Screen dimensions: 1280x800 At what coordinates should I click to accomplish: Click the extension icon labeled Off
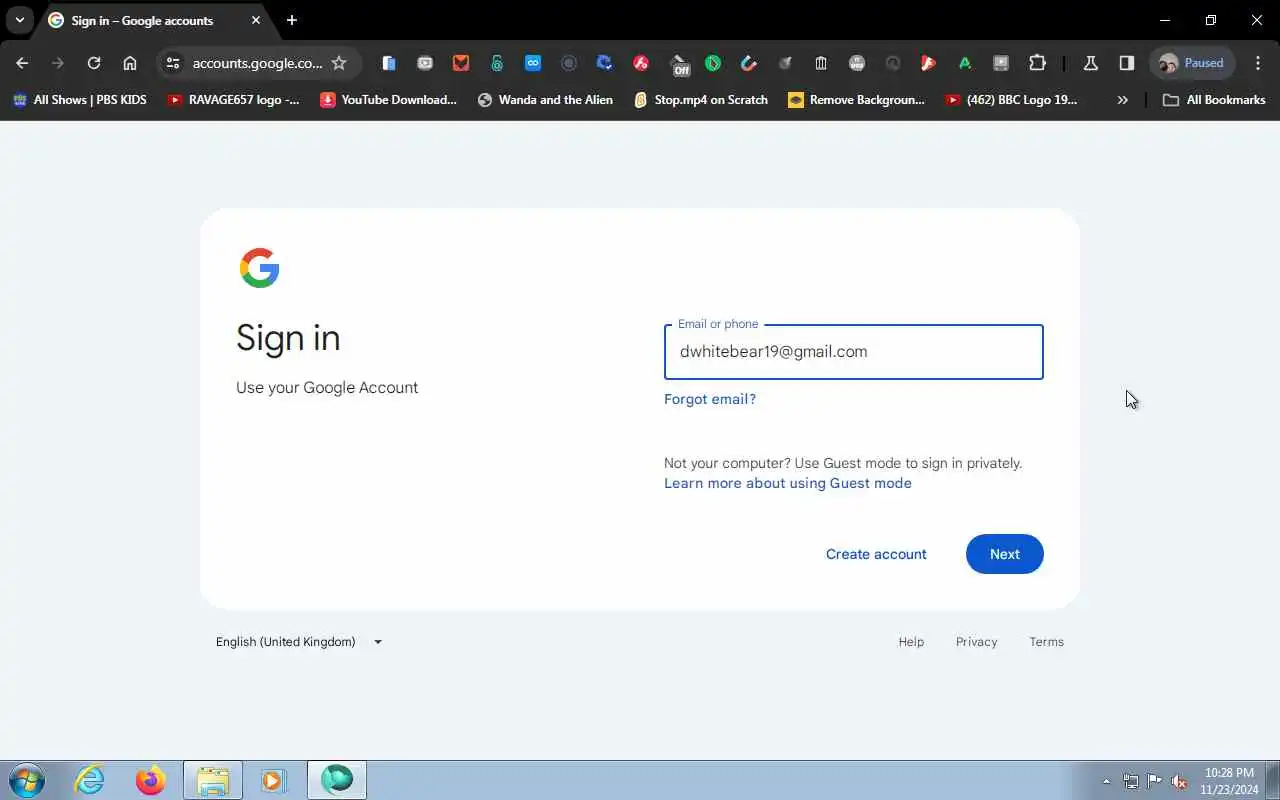(680, 64)
